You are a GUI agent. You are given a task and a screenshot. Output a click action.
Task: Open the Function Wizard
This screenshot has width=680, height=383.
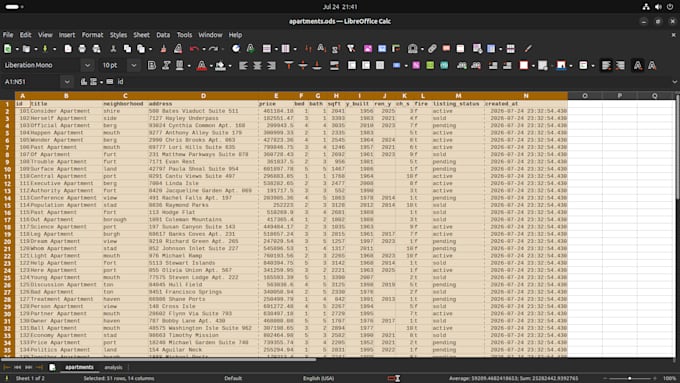pos(84,82)
